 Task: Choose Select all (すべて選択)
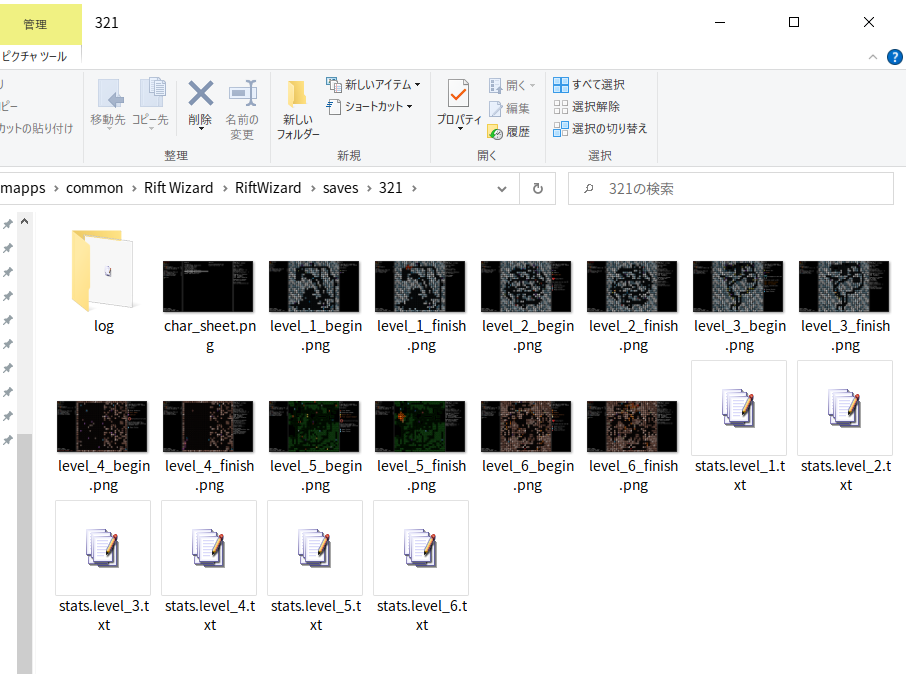tap(588, 85)
